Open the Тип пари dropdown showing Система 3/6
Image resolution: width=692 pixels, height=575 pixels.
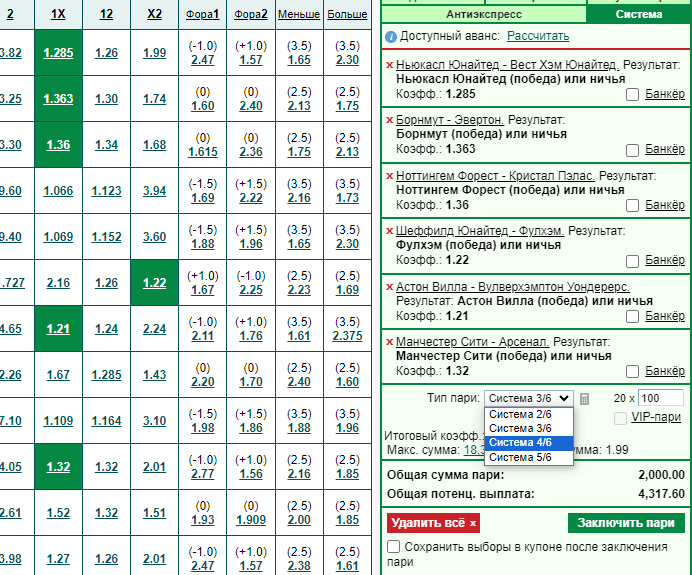(529, 398)
